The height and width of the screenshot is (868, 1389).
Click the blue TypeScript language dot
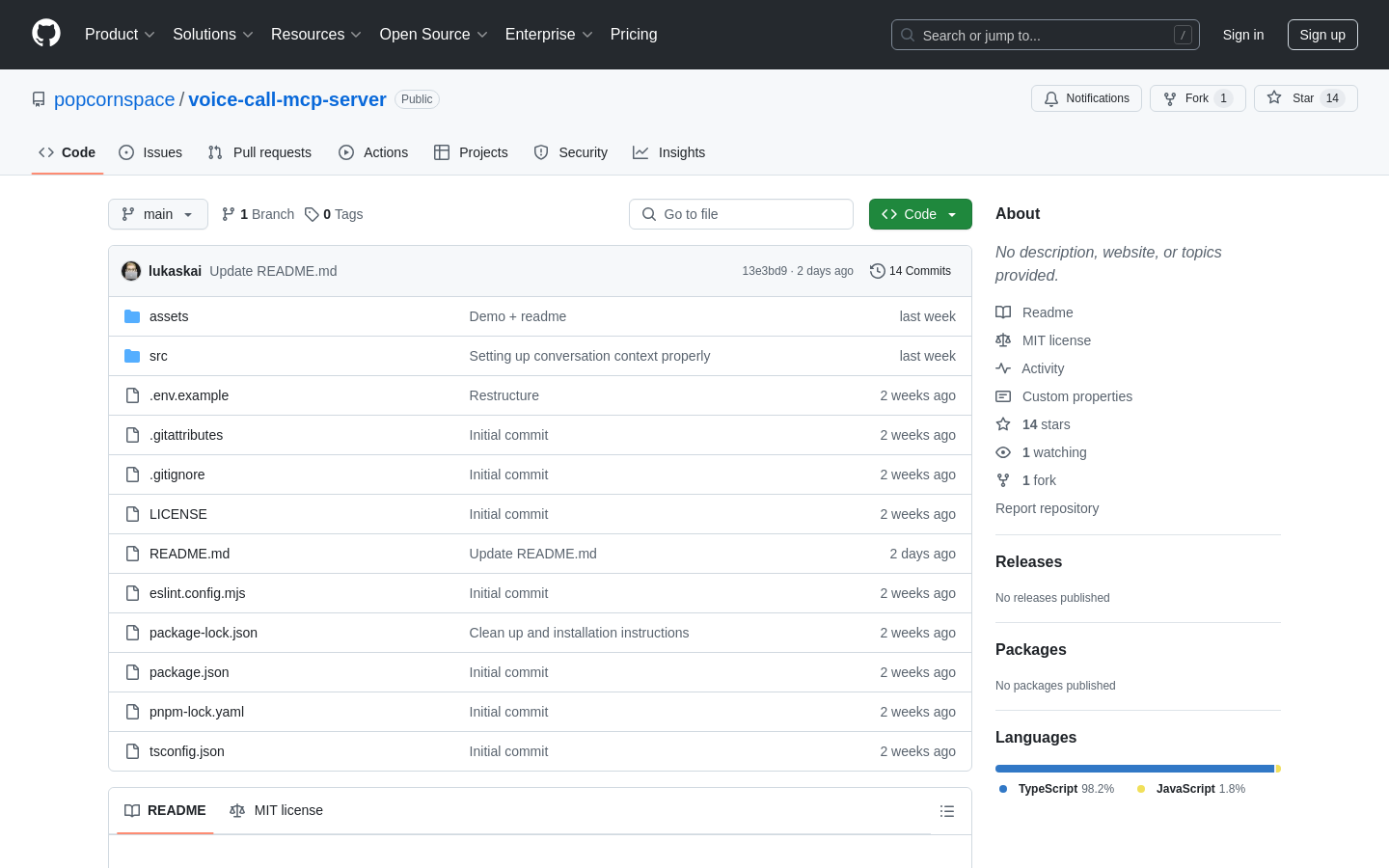(1003, 789)
